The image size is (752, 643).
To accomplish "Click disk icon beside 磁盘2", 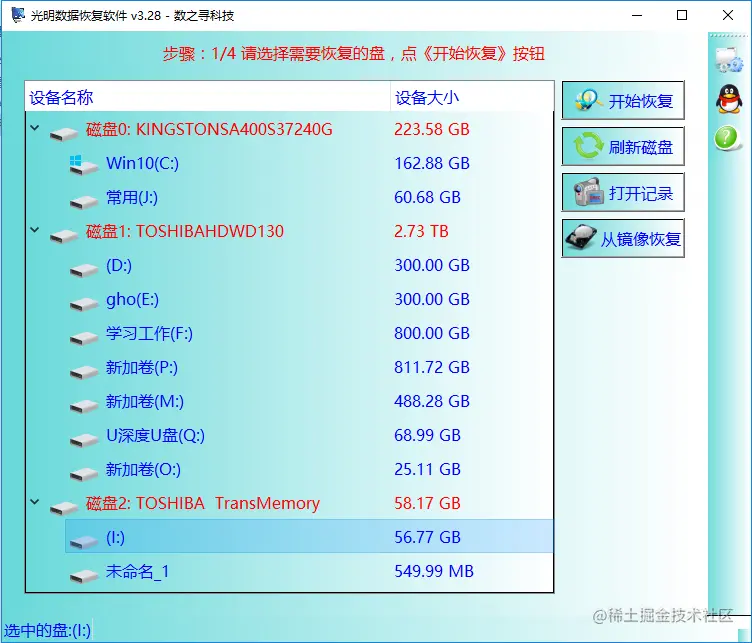I will tap(64, 507).
